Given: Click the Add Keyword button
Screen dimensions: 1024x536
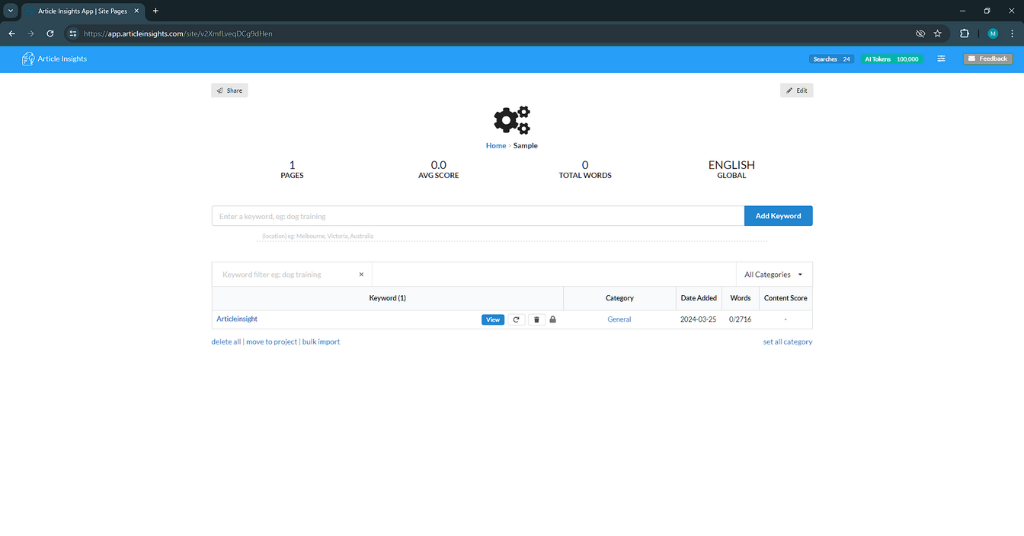Looking at the screenshot, I should coord(778,215).
